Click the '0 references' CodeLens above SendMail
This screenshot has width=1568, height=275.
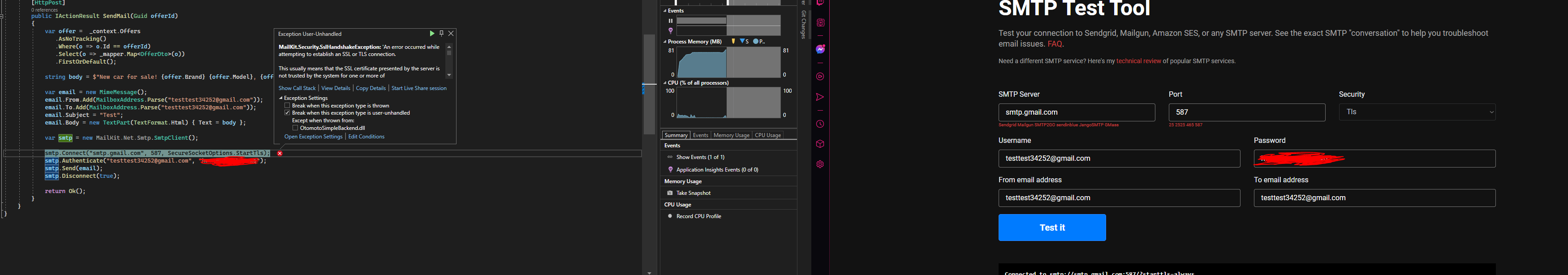44,10
